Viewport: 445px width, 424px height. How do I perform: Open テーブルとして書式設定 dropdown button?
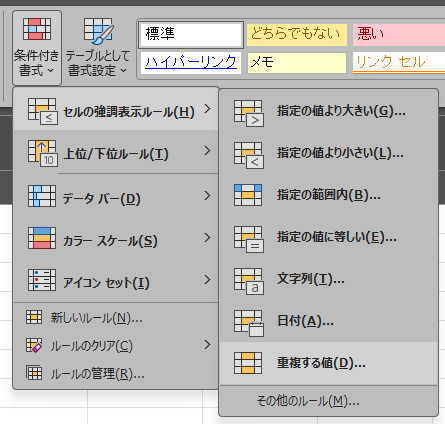(x=98, y=48)
